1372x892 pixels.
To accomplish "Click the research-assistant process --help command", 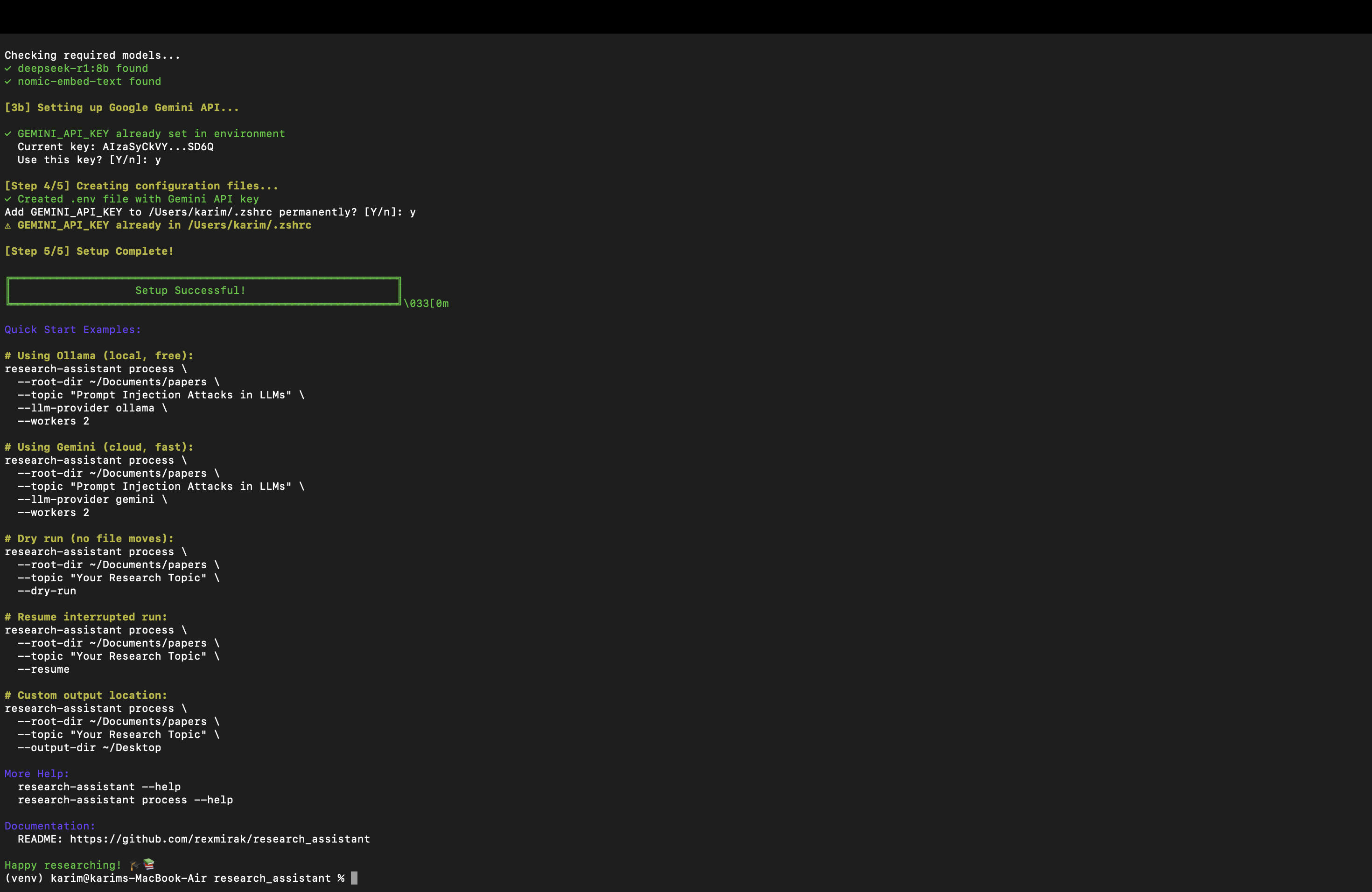I will (125, 800).
